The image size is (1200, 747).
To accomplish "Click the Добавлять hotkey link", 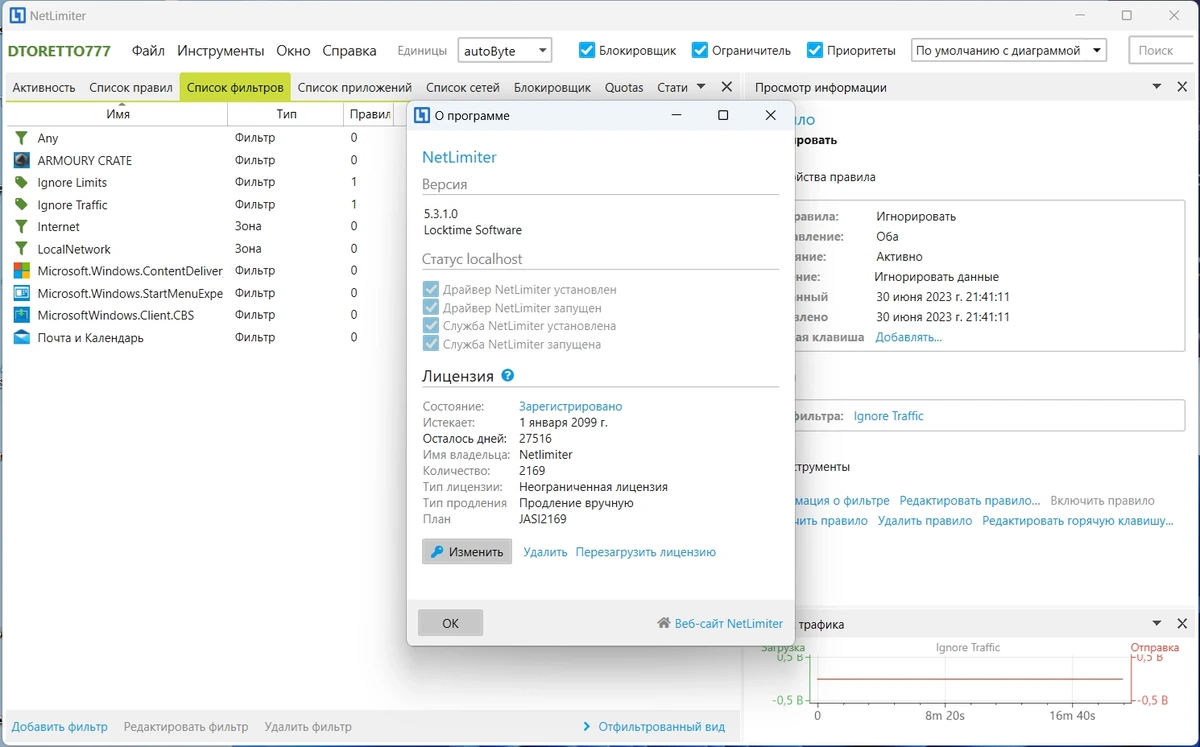I will coord(909,337).
